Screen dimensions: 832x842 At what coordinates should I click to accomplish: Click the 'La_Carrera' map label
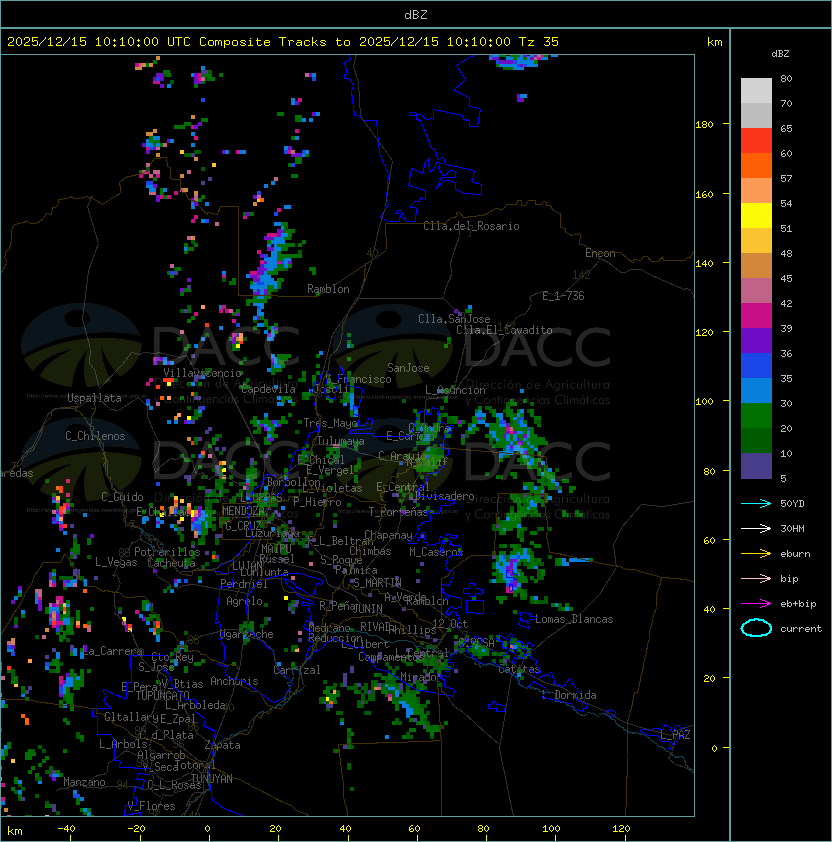(113, 651)
